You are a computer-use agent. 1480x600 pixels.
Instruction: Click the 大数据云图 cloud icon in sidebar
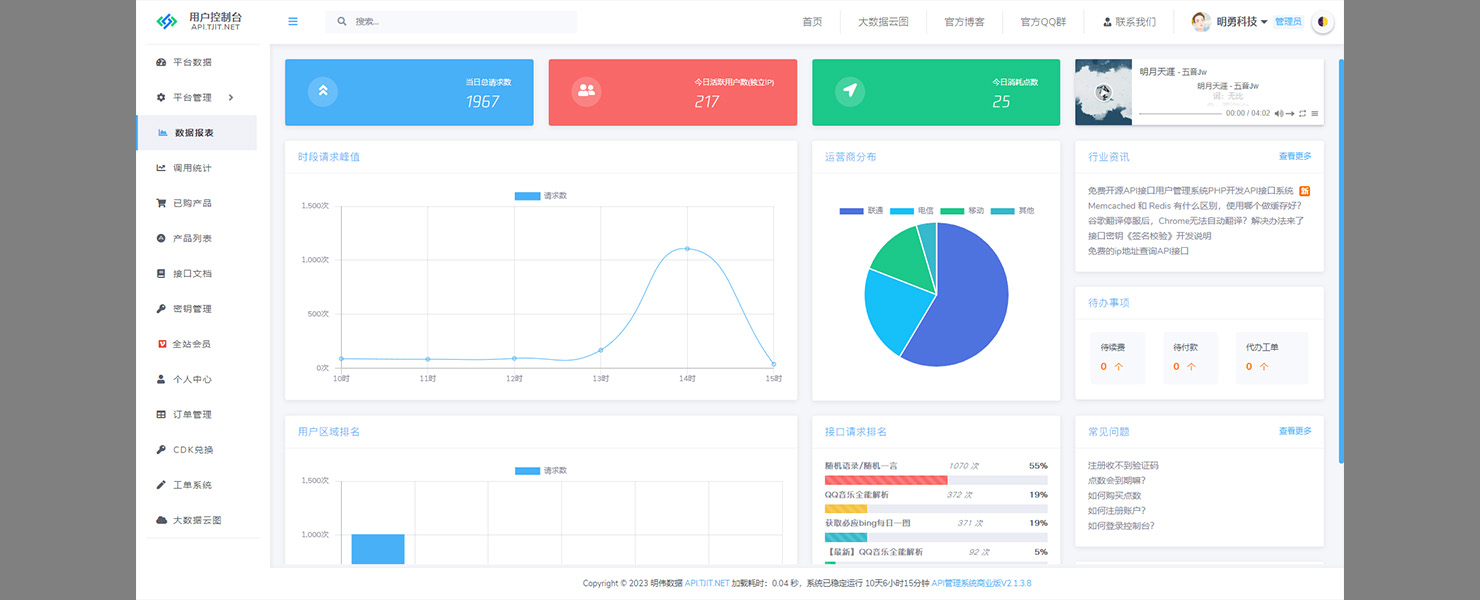[x=161, y=520]
